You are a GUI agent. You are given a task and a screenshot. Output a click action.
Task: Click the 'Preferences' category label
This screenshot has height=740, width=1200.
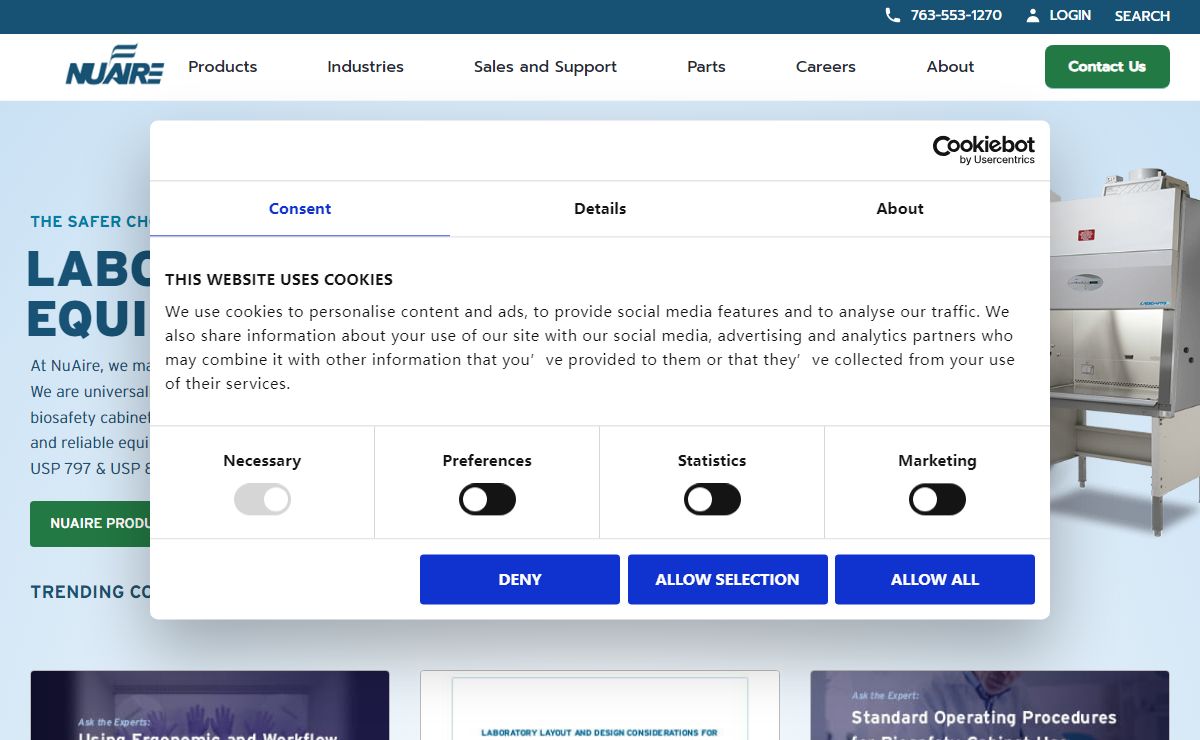(487, 461)
